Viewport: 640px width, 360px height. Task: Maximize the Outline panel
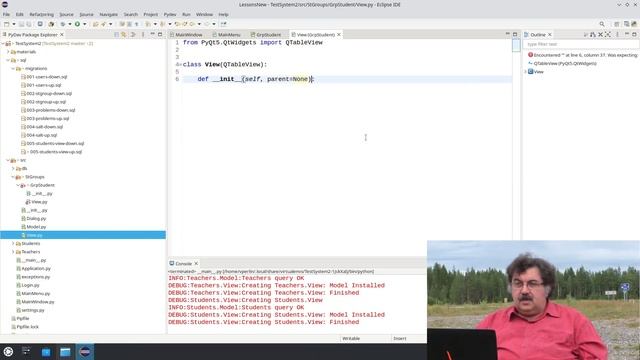[x=634, y=34]
